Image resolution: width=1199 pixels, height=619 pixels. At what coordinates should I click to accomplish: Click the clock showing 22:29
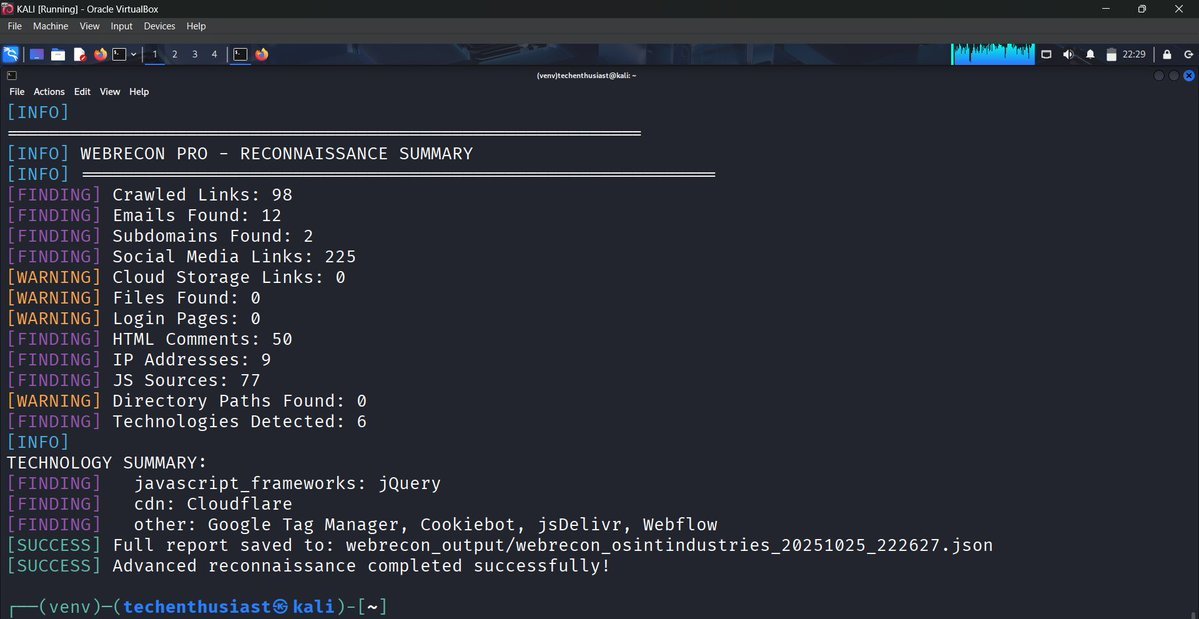pyautogui.click(x=1134, y=54)
